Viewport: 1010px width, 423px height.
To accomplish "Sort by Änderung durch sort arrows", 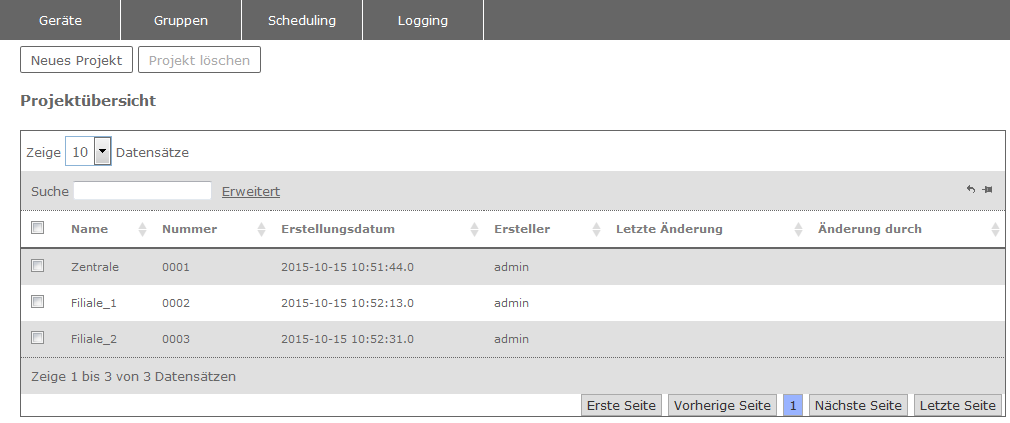I will [995, 230].
